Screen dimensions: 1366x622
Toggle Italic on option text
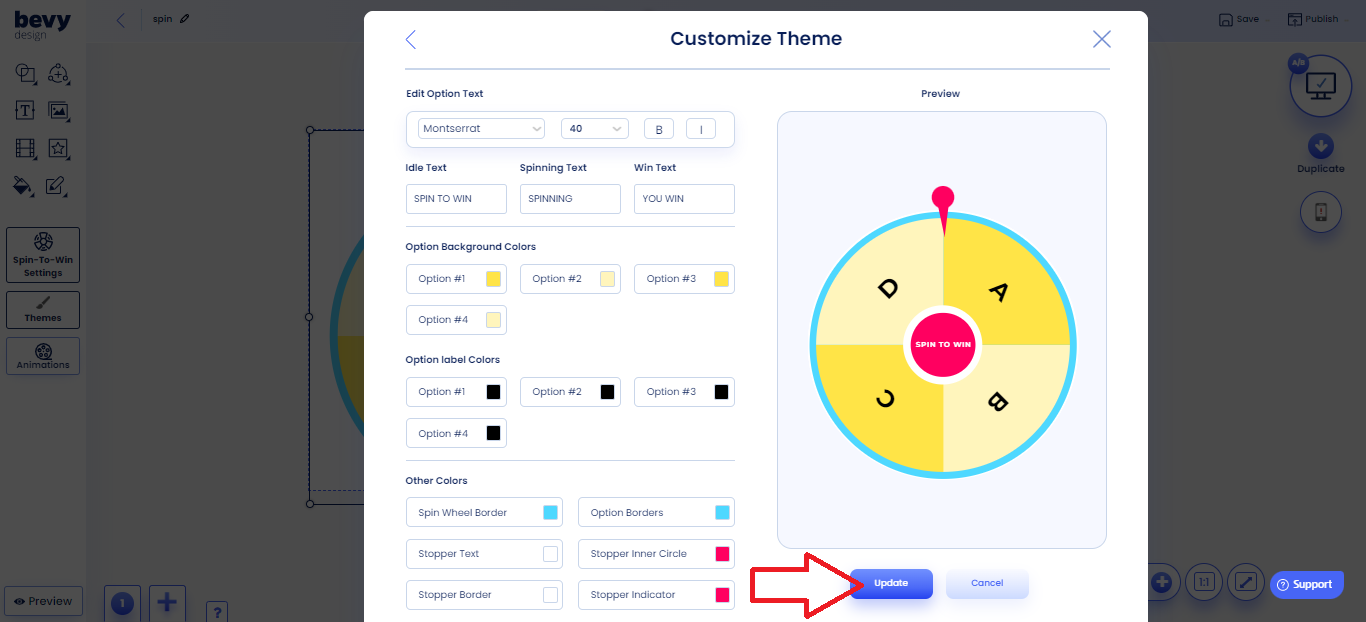[x=701, y=129]
